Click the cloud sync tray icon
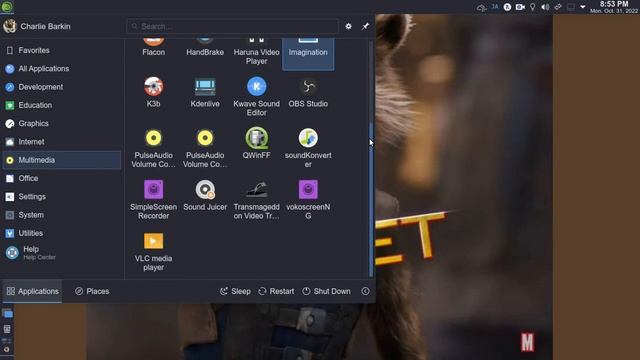 coord(482,7)
